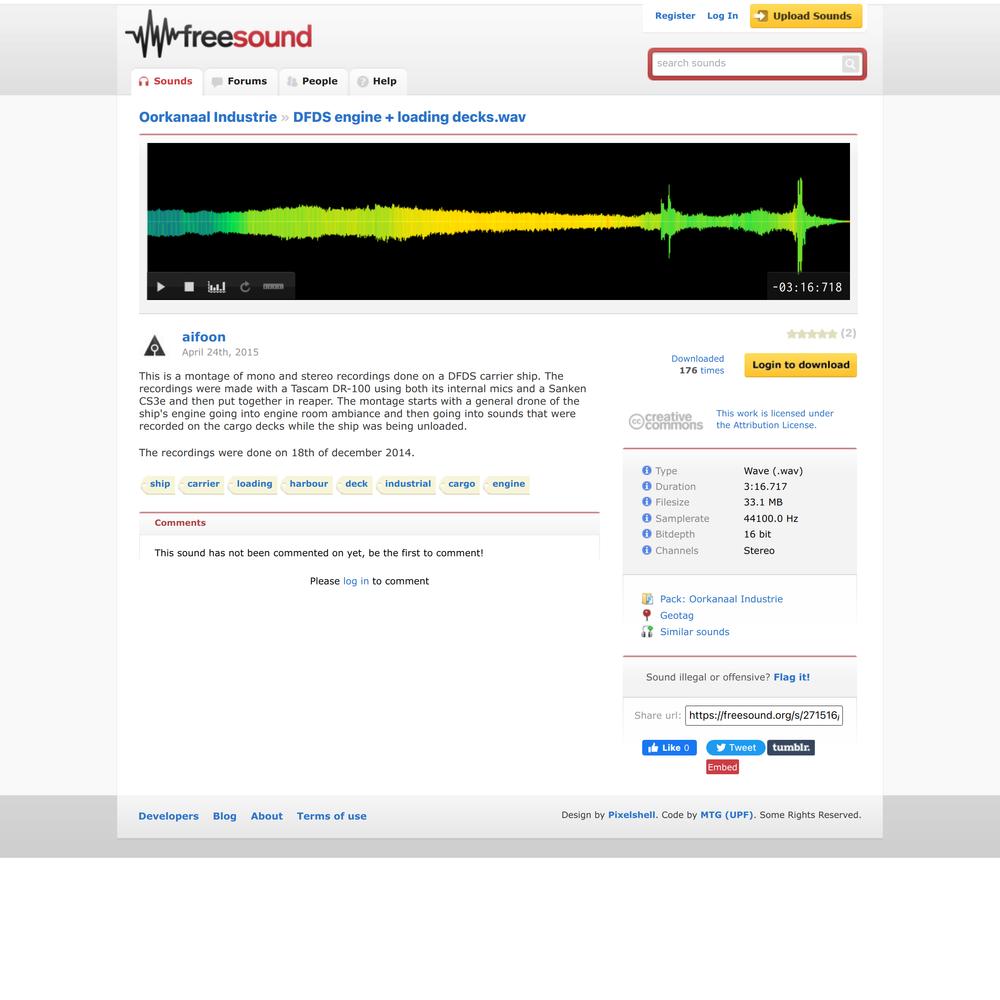
Task: Focus the search sounds field
Action: coord(747,64)
